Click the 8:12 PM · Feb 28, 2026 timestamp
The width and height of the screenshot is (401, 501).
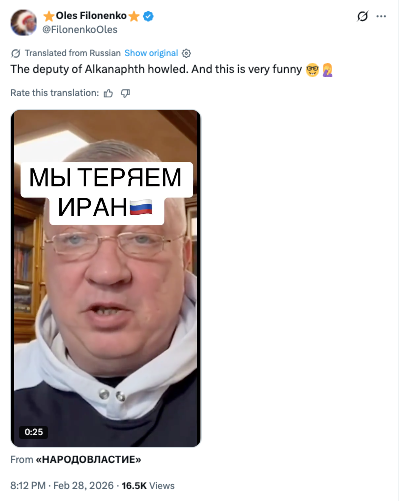point(62,486)
